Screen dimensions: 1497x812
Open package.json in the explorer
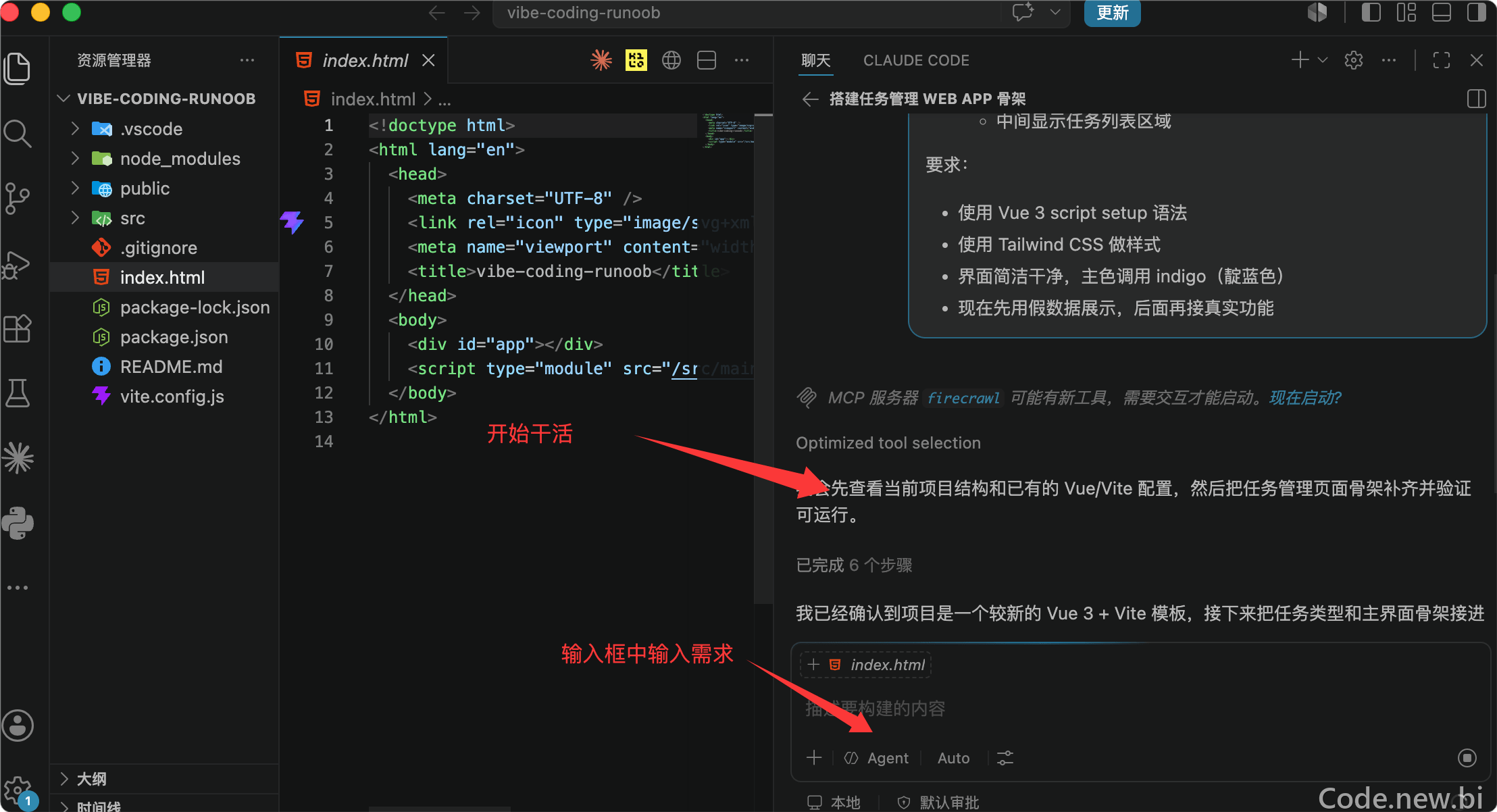point(165,336)
